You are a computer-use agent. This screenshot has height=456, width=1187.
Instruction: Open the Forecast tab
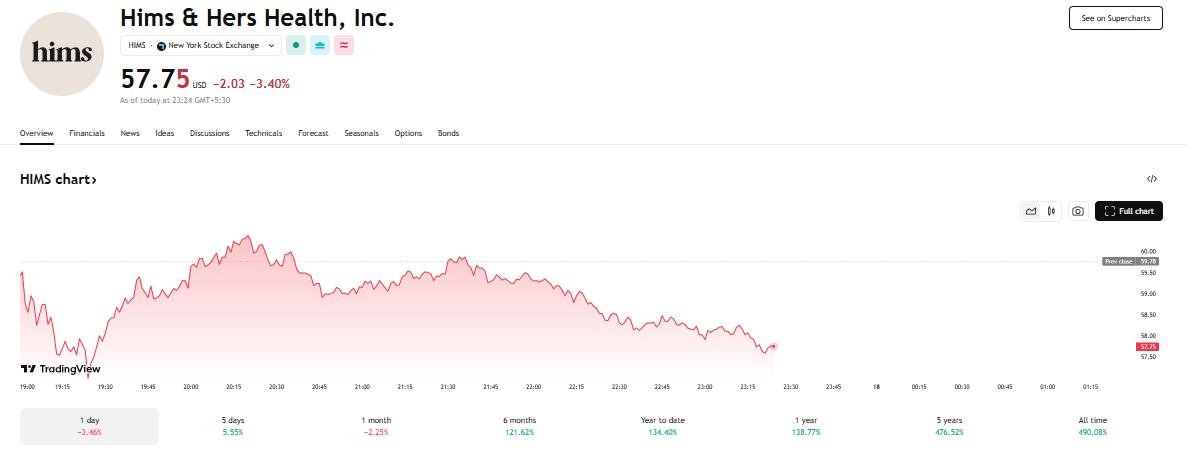313,133
